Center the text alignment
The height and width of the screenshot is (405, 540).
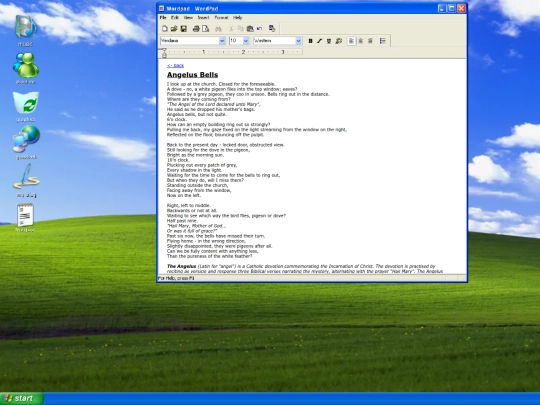coord(361,41)
